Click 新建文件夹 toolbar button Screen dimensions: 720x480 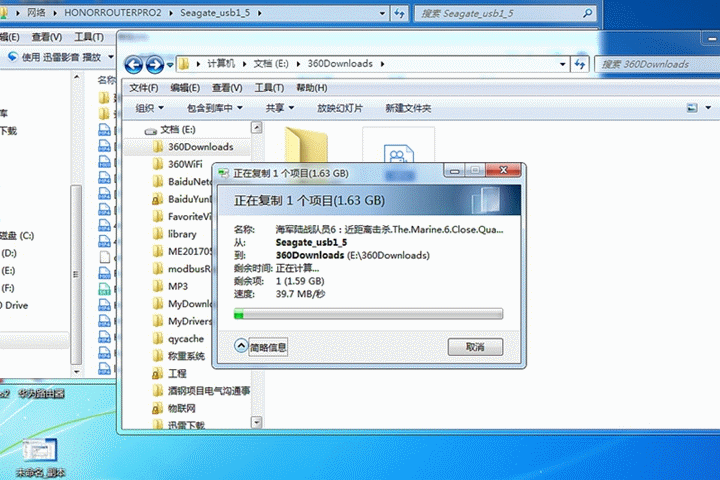point(408,108)
